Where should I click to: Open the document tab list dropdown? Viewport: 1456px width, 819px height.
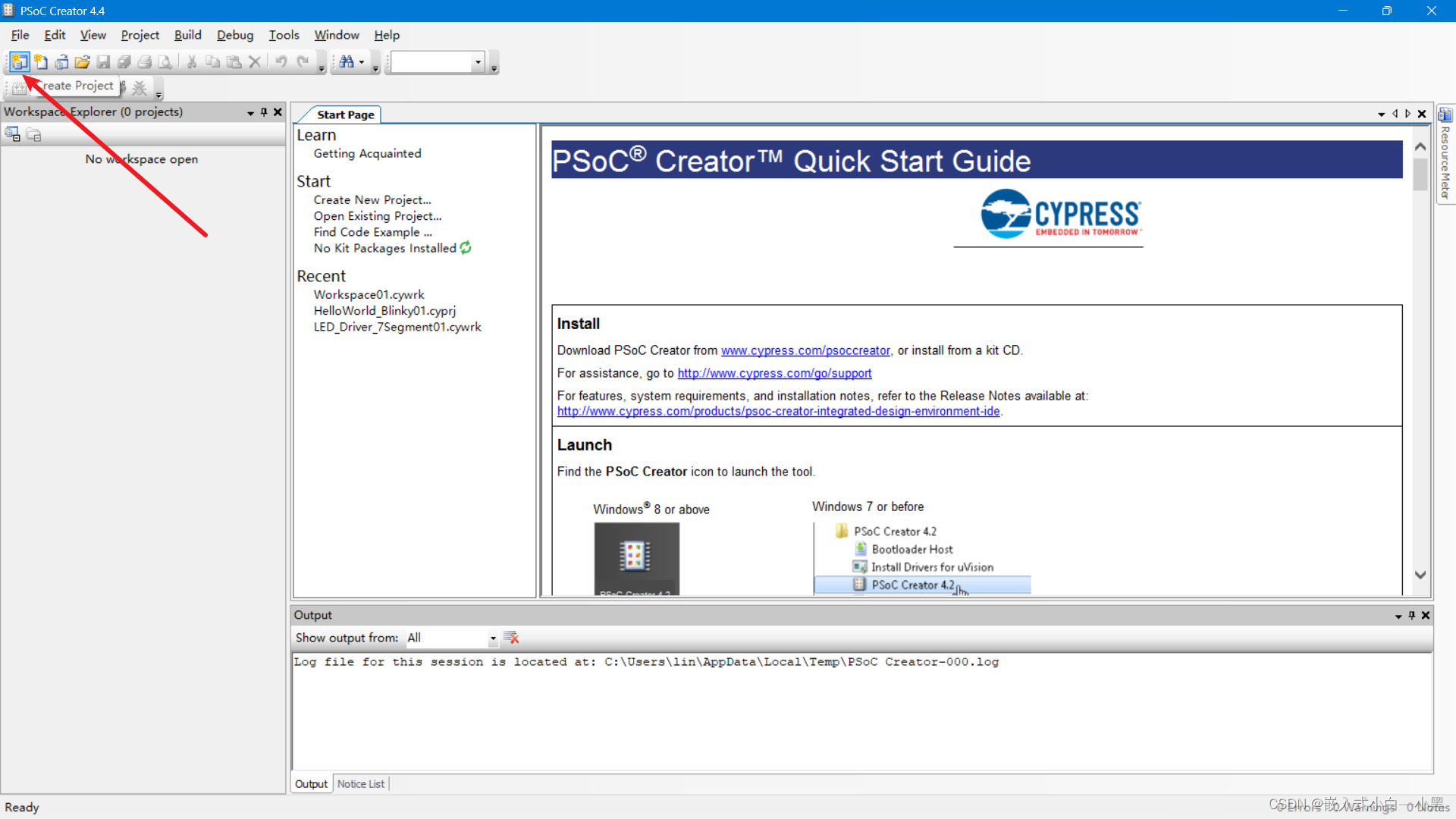(1382, 114)
